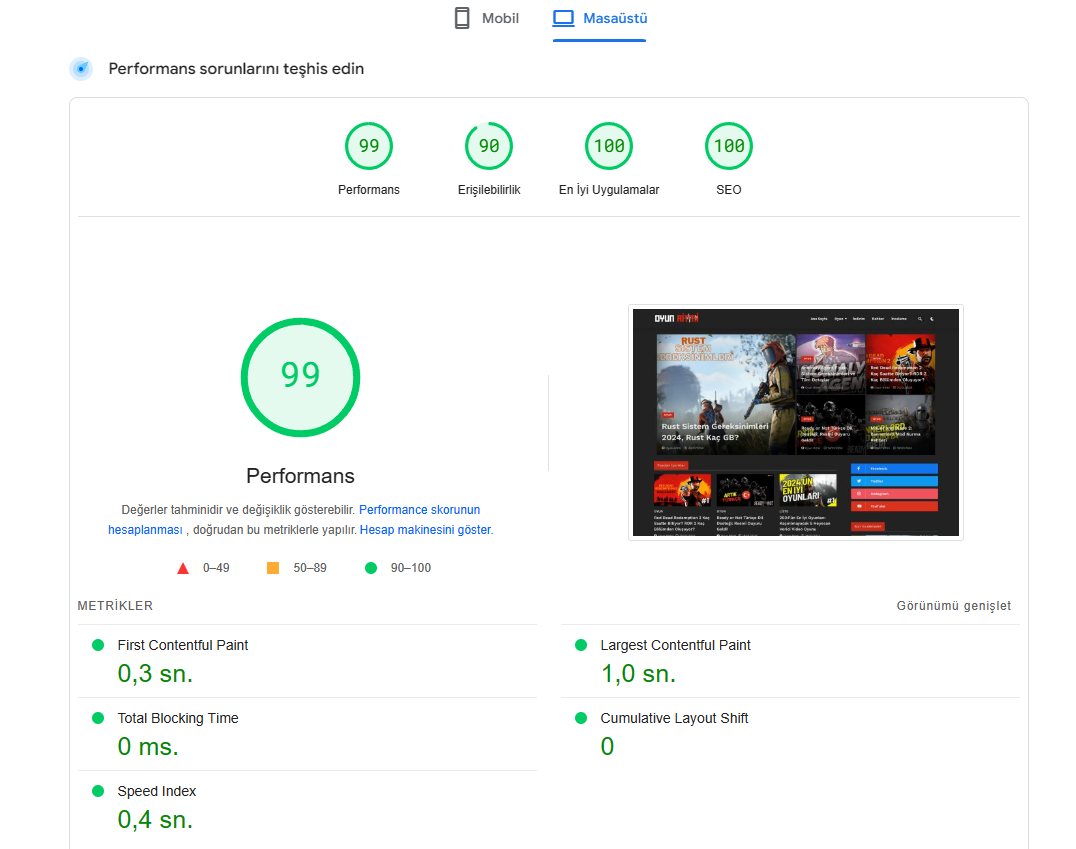
Task: Open the Erişilebilirlik 90 score gauge
Action: point(489,146)
